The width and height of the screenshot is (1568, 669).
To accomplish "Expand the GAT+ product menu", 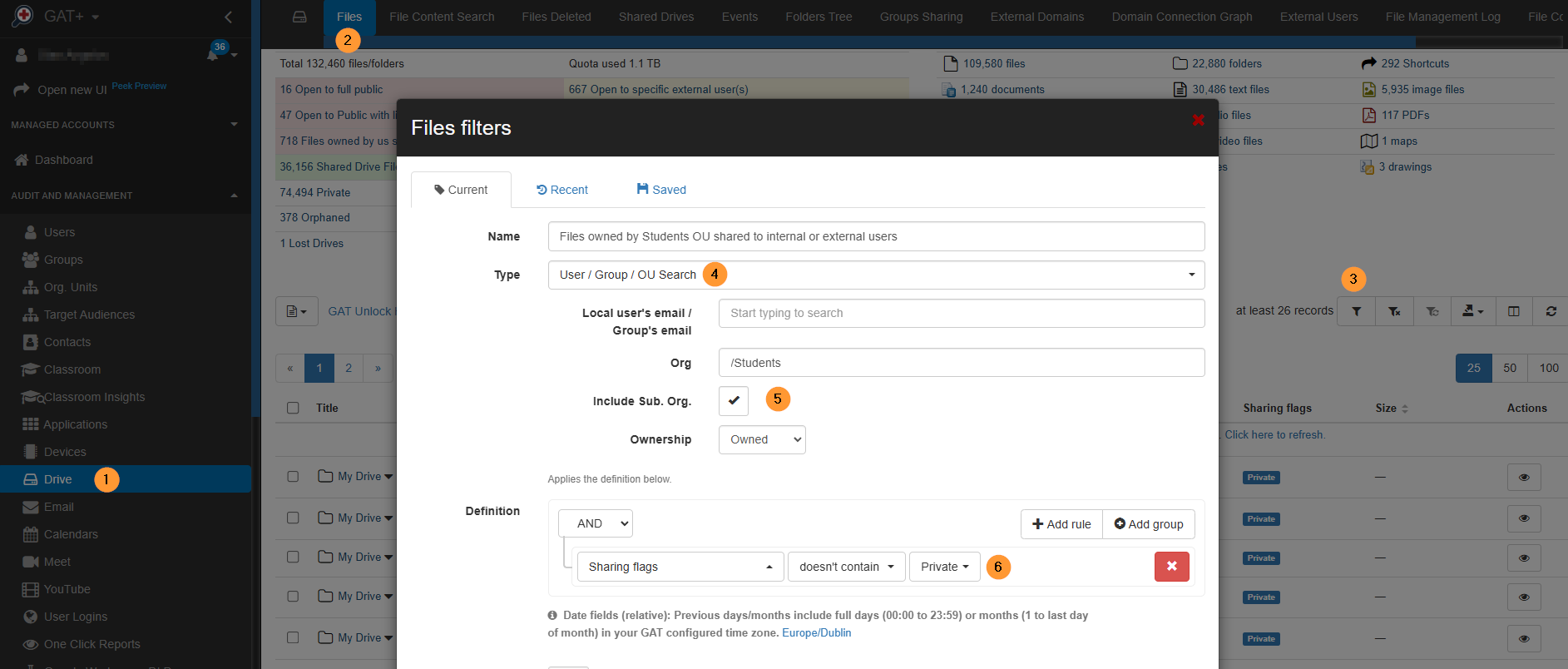I will pos(72,17).
